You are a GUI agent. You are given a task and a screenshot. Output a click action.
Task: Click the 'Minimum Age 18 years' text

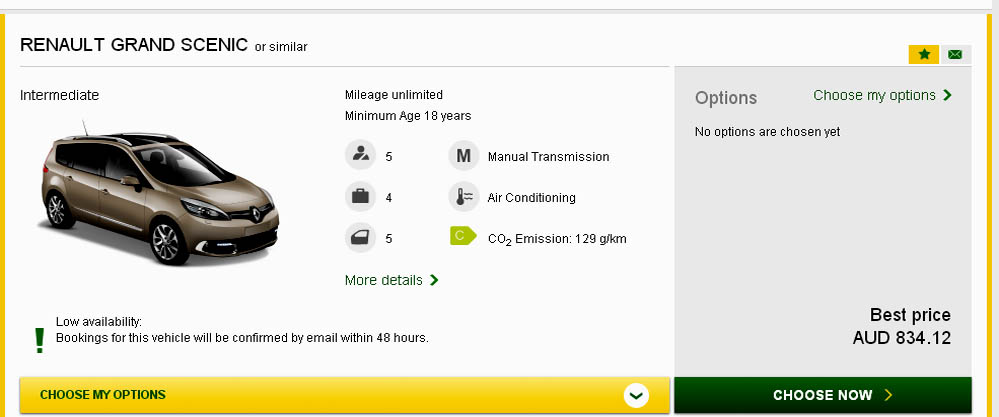[x=408, y=116]
